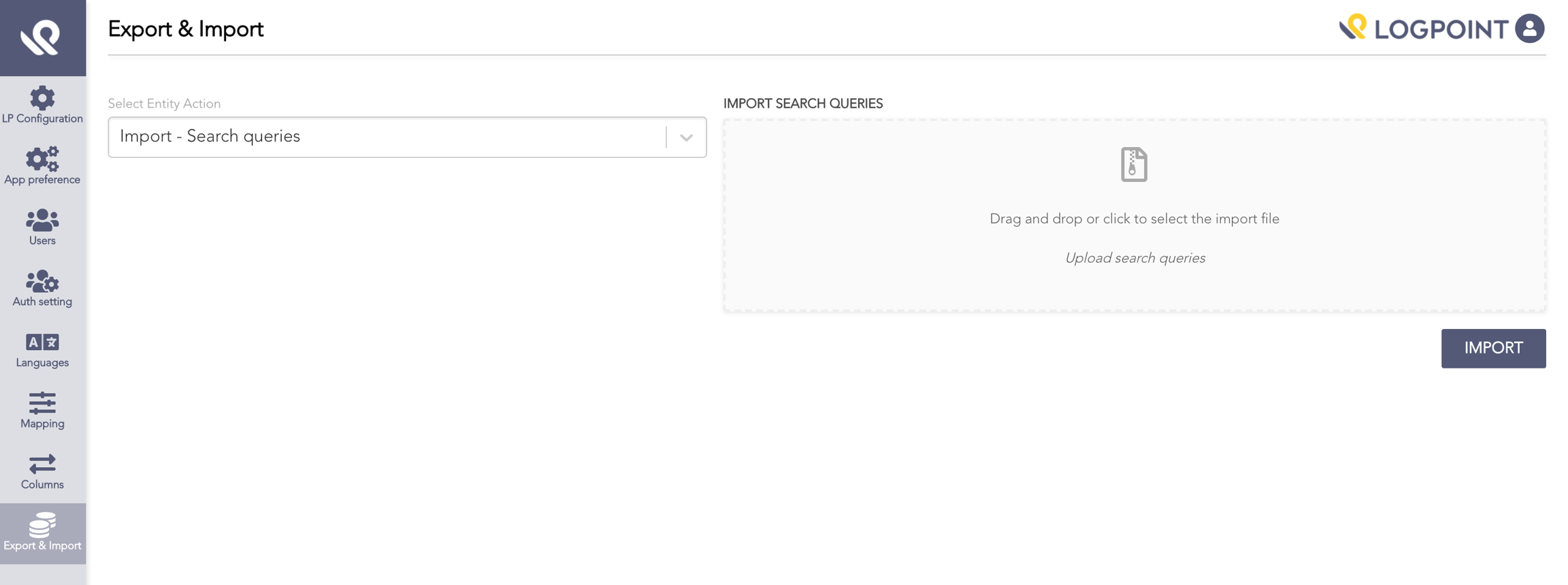Screen dimensions: 1568x585
Task: Go to the Users section
Action: 42,227
